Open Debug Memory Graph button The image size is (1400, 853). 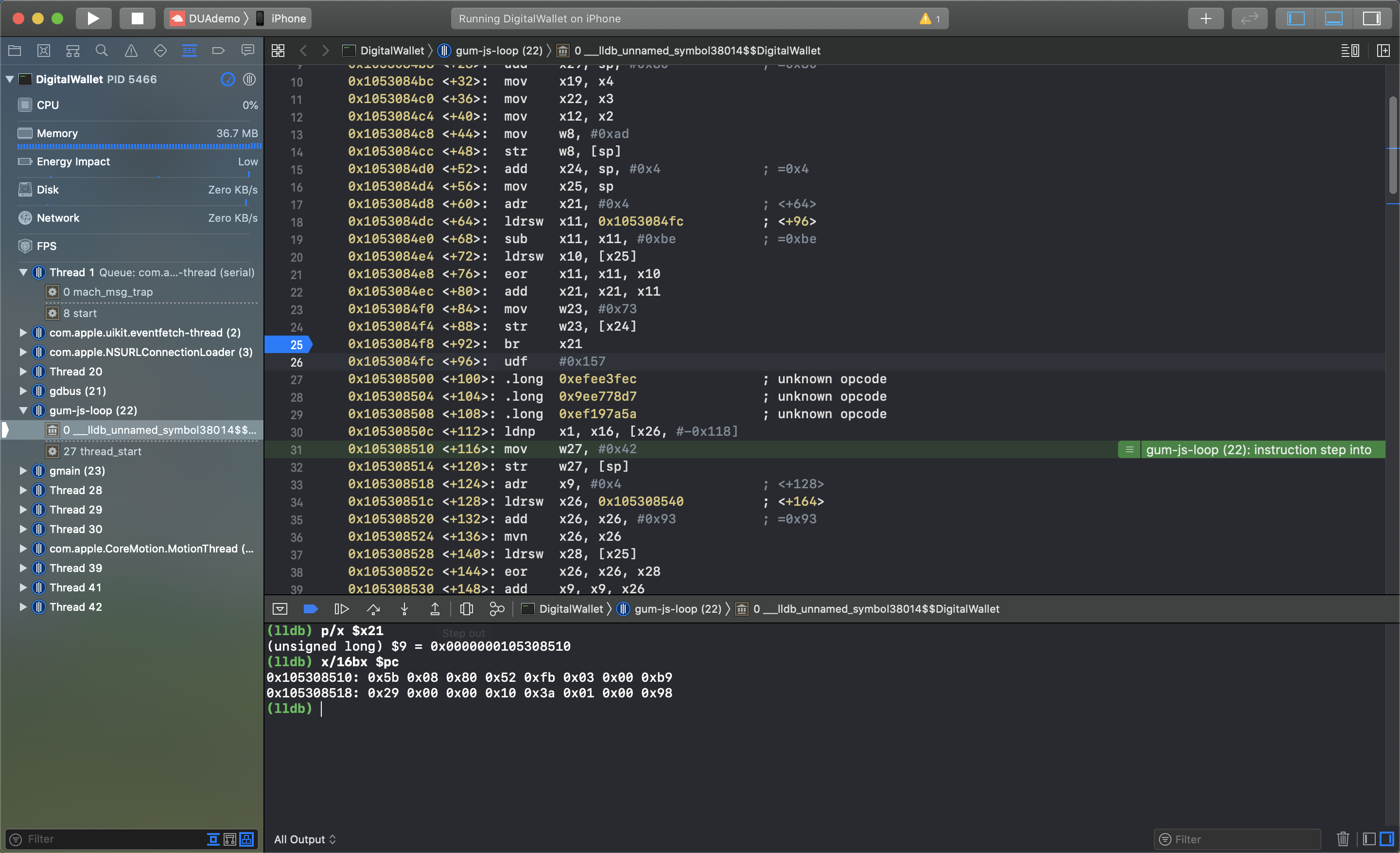[497, 609]
